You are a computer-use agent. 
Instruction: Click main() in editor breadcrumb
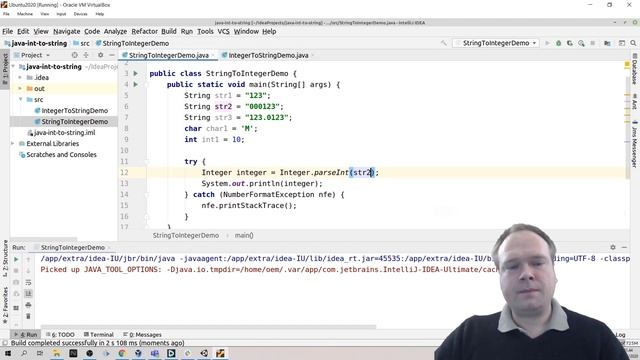coord(244,236)
